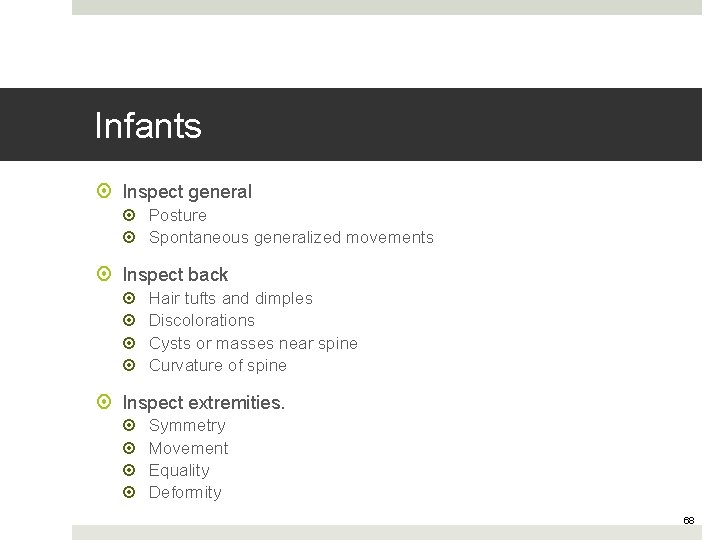Click the Inspect general heading text

pos(187,192)
